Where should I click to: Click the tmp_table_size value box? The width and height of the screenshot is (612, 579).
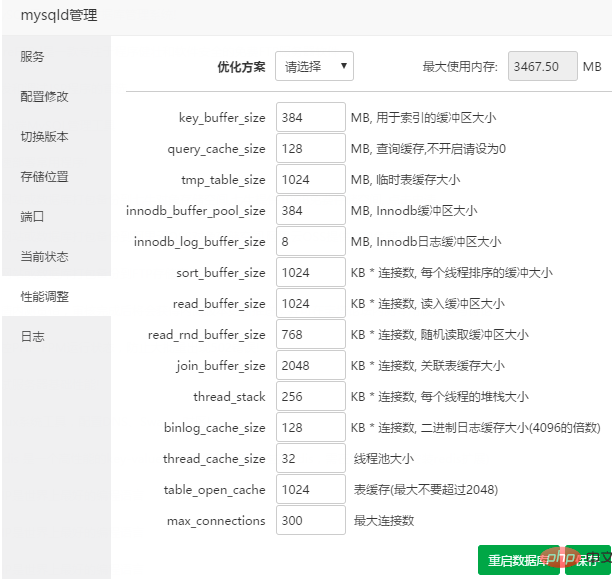pos(310,179)
